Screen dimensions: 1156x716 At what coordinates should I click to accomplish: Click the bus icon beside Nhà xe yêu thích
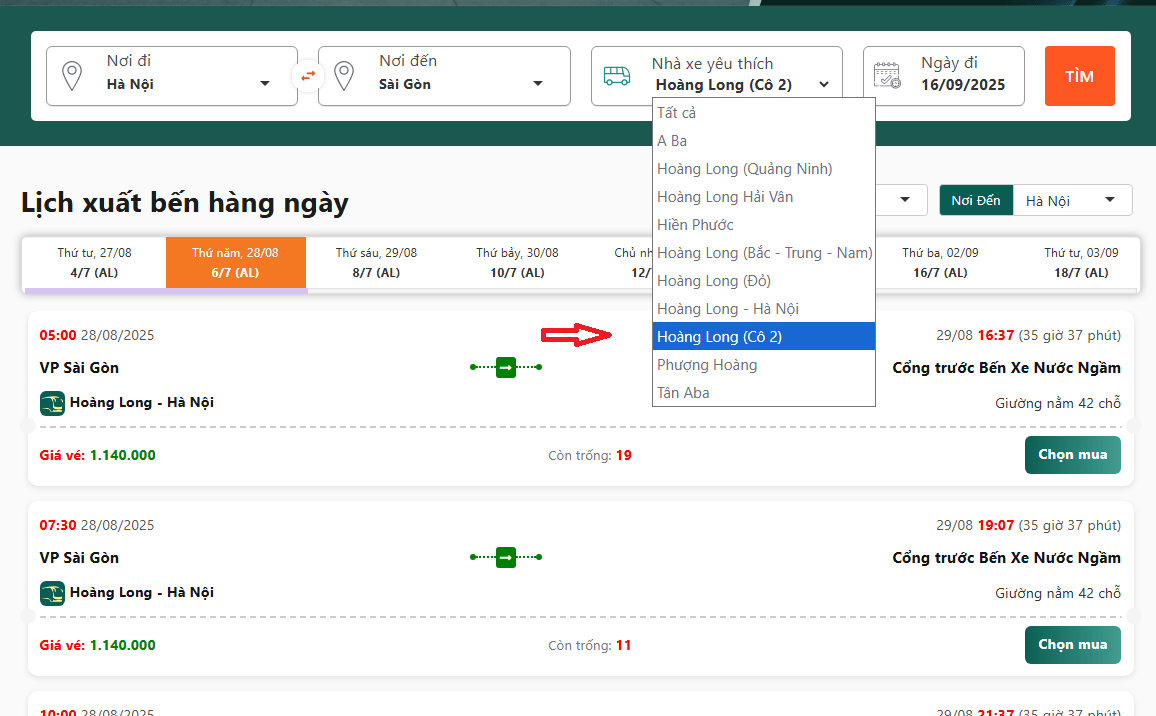point(617,76)
